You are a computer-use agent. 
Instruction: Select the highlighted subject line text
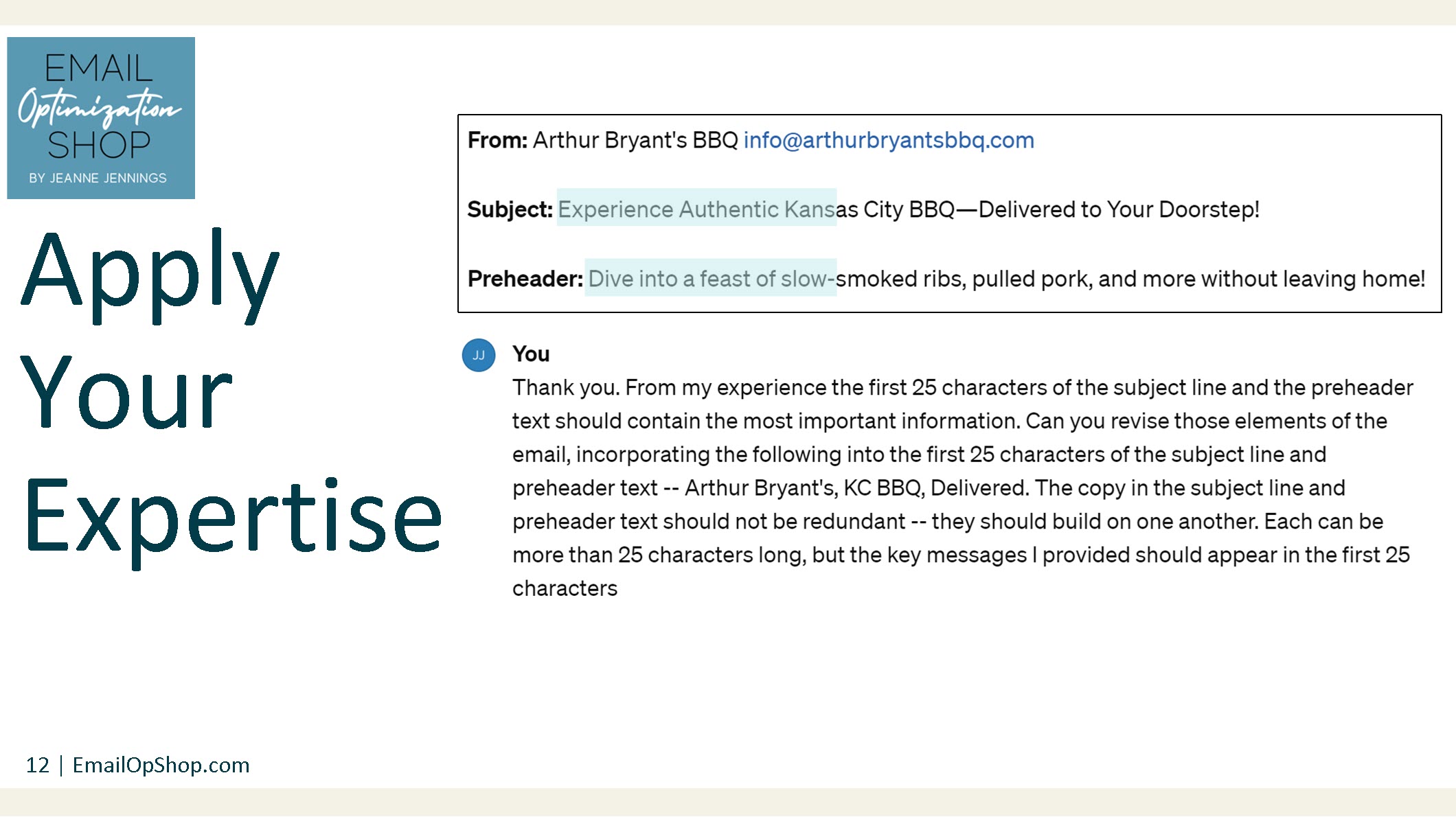tap(696, 207)
